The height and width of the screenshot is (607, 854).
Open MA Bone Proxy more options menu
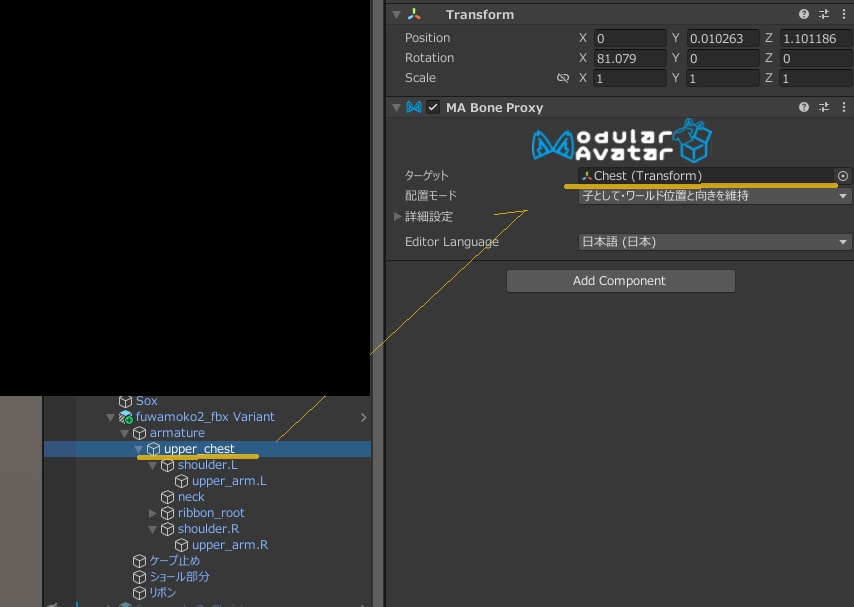[844, 107]
